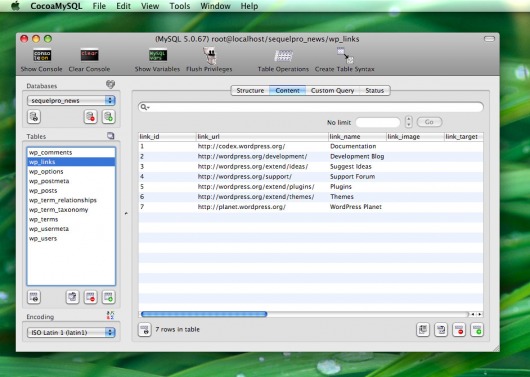Click the Go button next to the limit field
The image size is (530, 377).
[429, 122]
